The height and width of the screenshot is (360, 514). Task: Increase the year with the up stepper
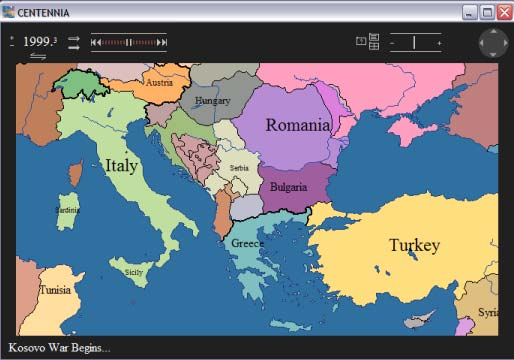click(x=12, y=37)
